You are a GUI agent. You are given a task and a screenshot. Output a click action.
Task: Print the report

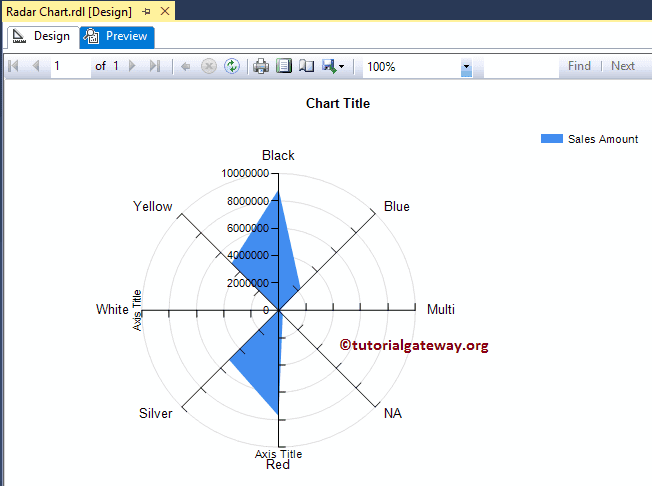point(261,66)
